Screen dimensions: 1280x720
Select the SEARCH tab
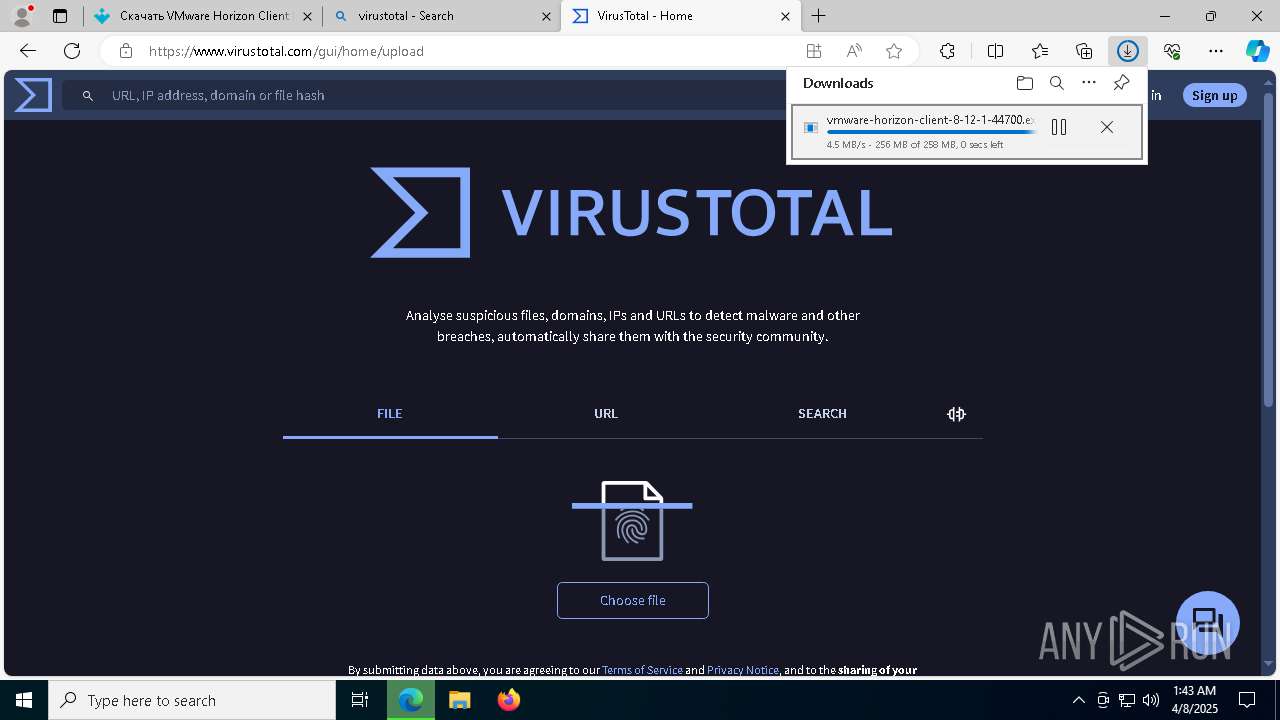click(x=822, y=414)
